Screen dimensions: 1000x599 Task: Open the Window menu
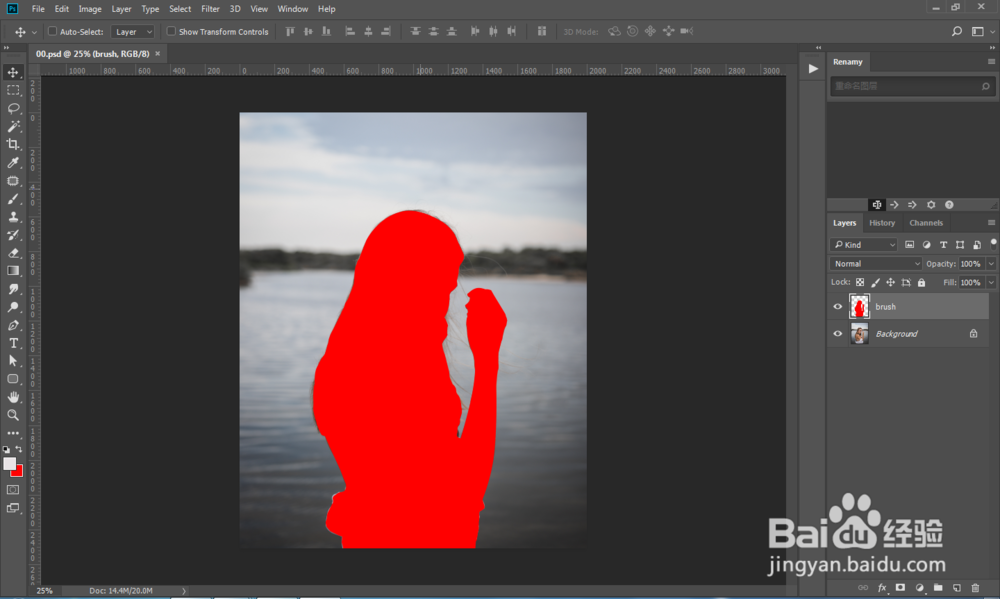pyautogui.click(x=293, y=9)
